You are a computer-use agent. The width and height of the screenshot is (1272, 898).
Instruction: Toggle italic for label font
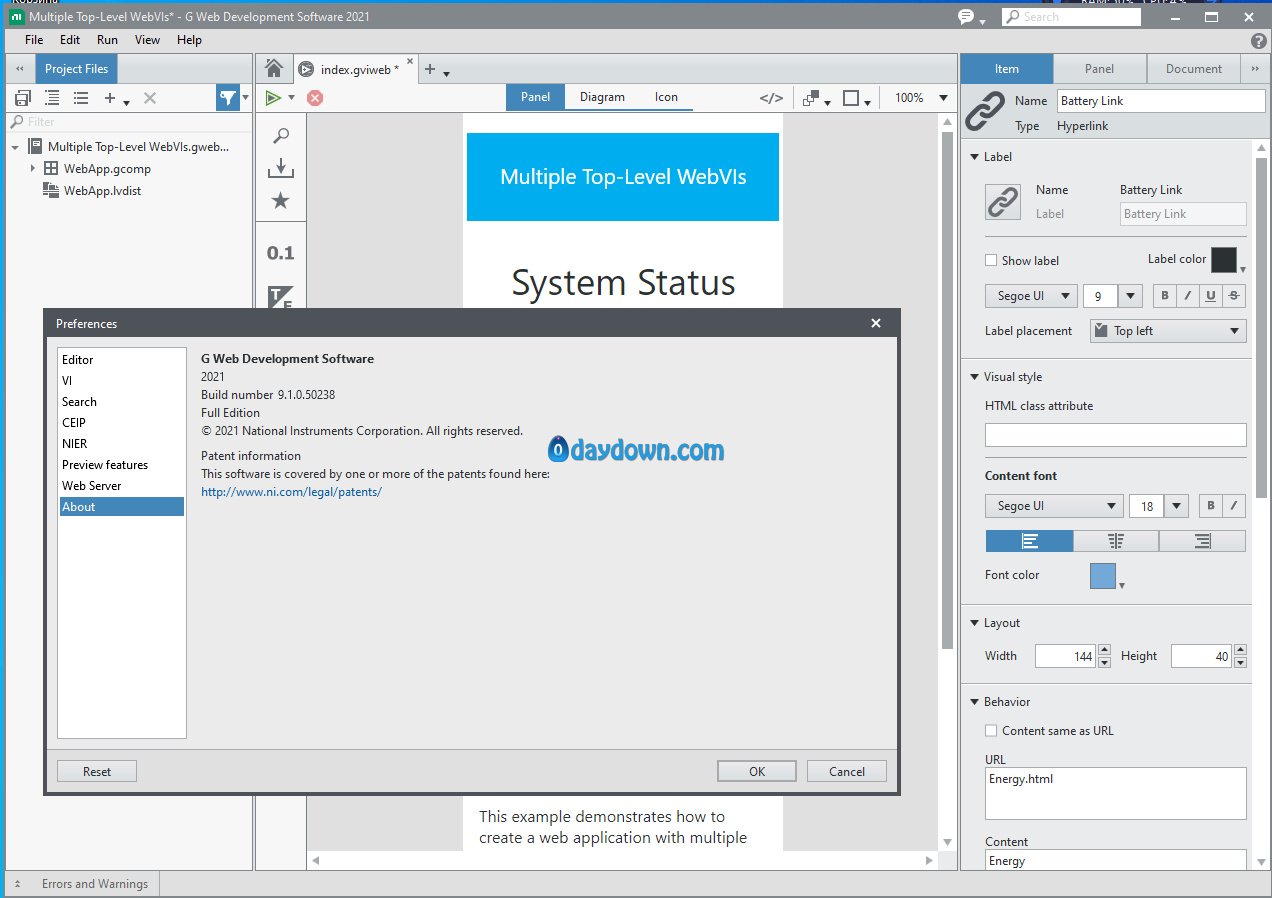1187,296
